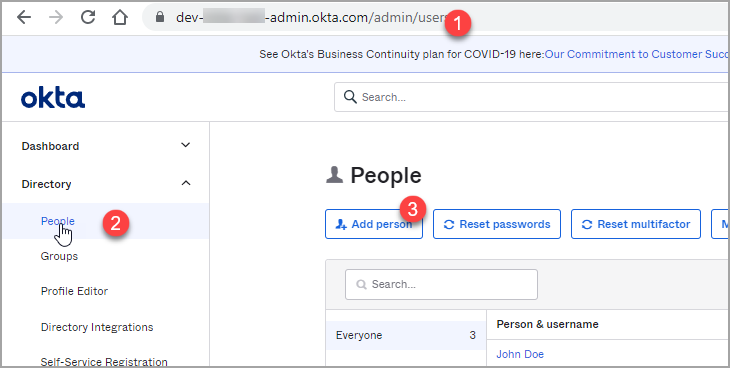Click the top global Search field
This screenshot has width=730, height=368.
pyautogui.click(x=531, y=97)
